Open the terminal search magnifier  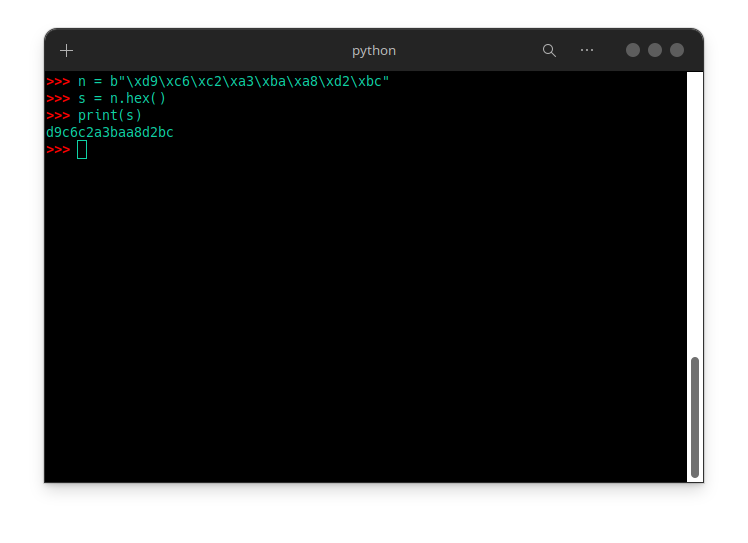[x=549, y=51]
